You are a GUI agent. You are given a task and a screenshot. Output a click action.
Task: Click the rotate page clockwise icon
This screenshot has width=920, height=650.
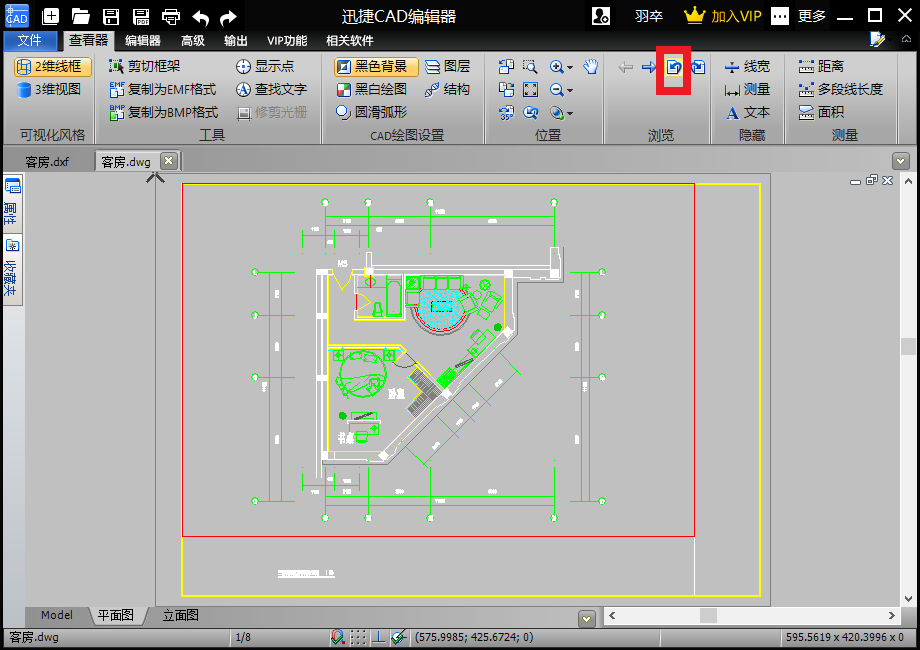point(506,90)
